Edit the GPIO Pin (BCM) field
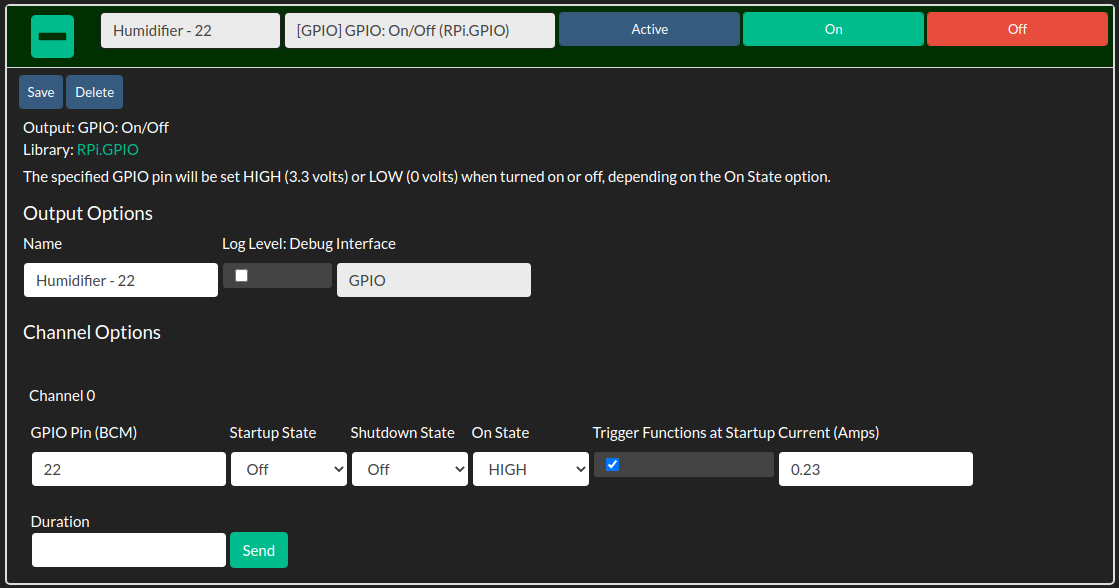Viewport: 1119px width, 588px height. click(x=128, y=469)
